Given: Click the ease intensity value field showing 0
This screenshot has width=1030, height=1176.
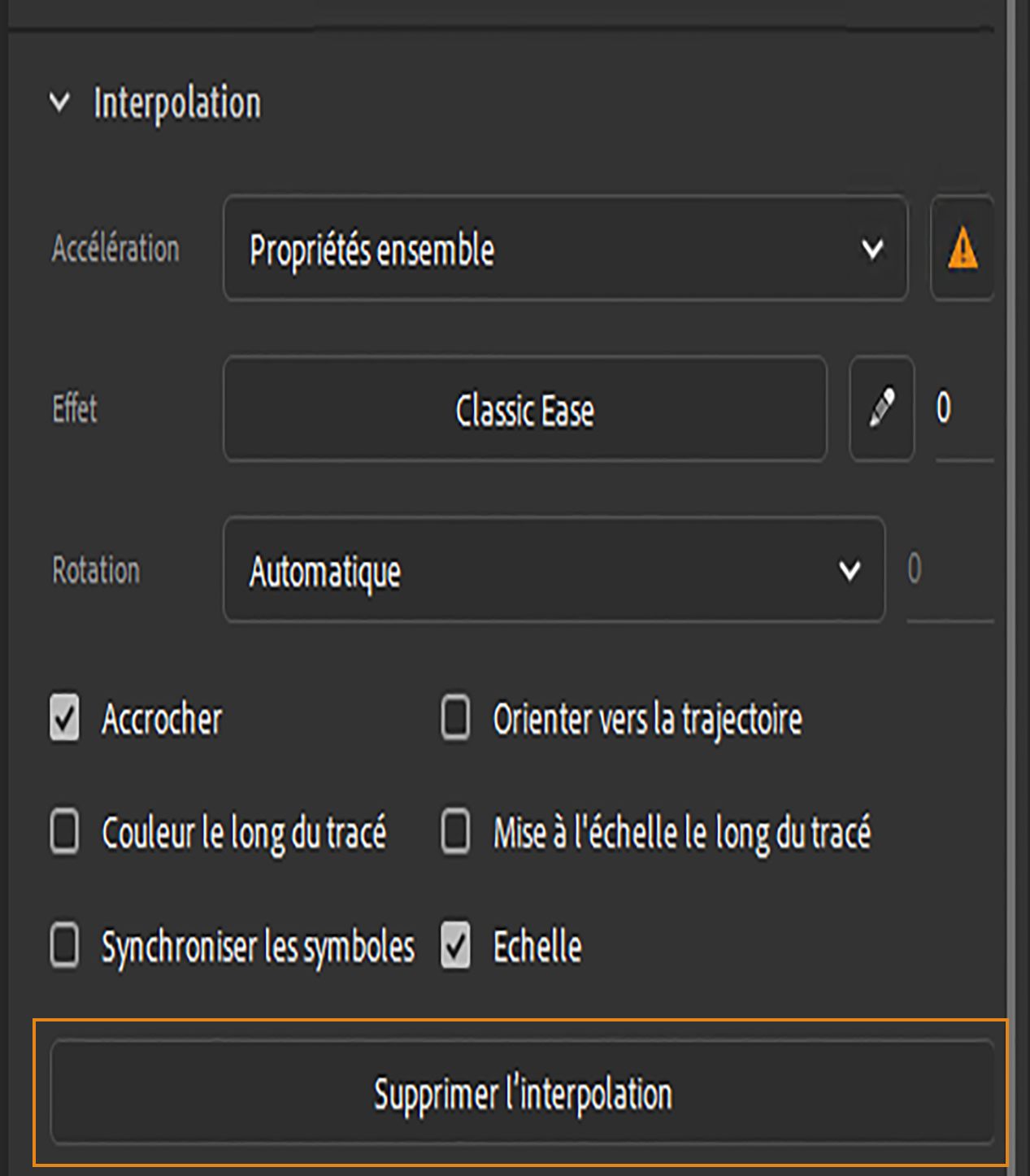Looking at the screenshot, I should pyautogui.click(x=945, y=410).
